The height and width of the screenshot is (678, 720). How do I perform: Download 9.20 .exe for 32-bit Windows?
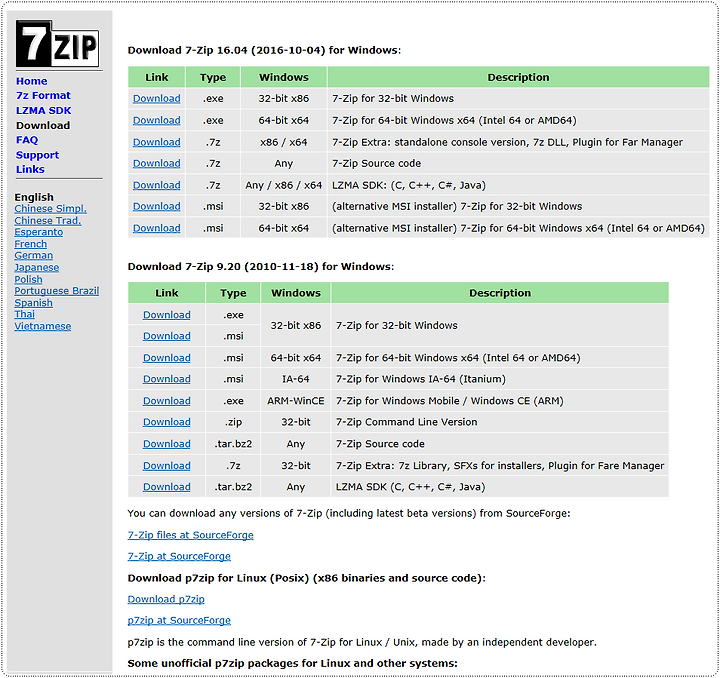point(167,315)
